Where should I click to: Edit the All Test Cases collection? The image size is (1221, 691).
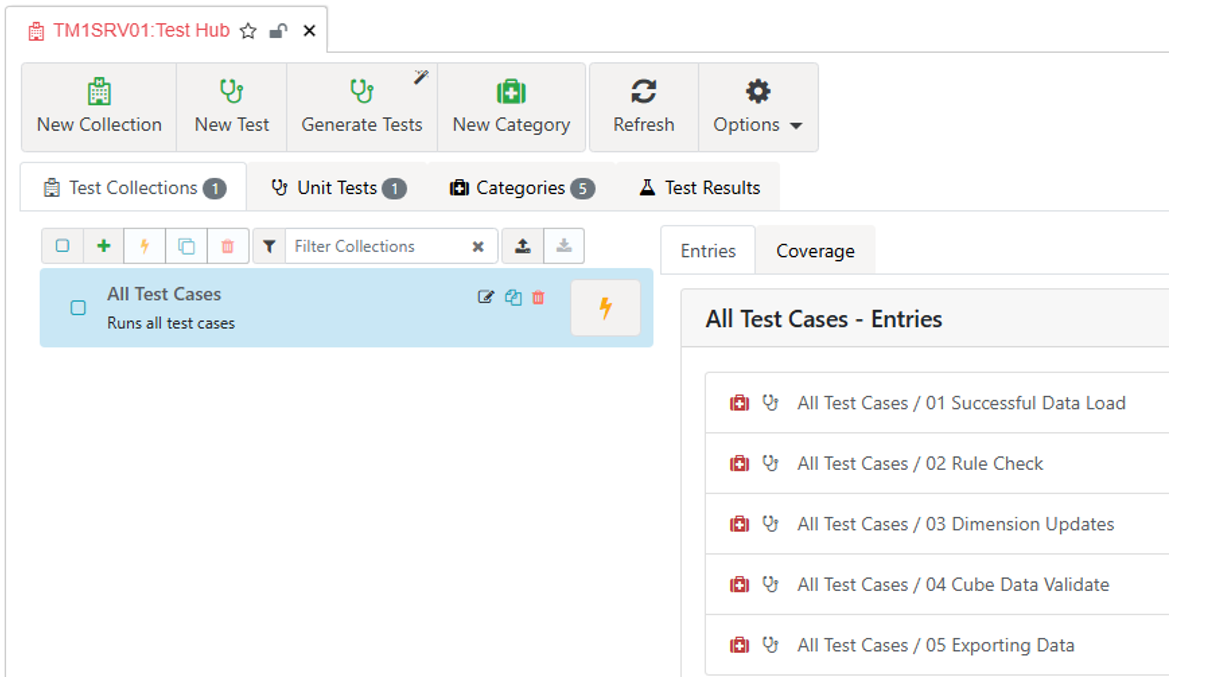[x=486, y=297]
